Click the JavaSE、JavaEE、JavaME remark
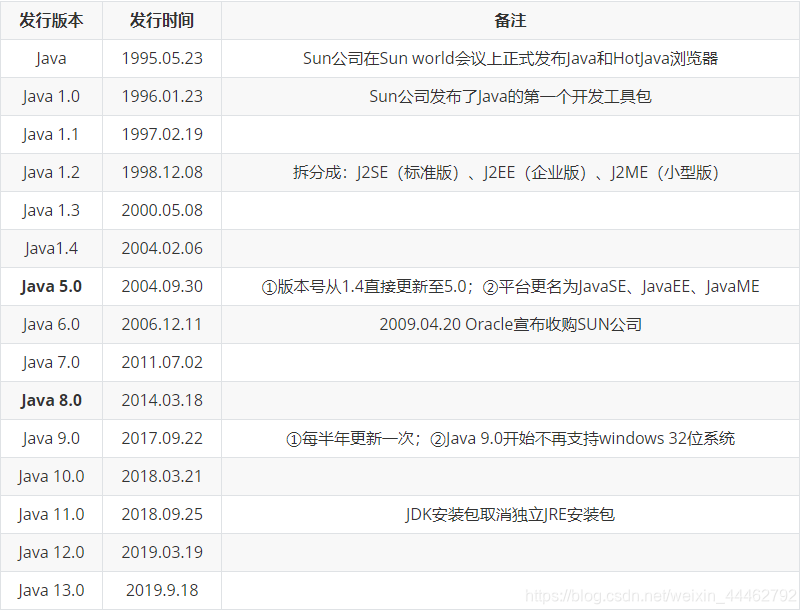The image size is (806, 614). click(x=510, y=286)
